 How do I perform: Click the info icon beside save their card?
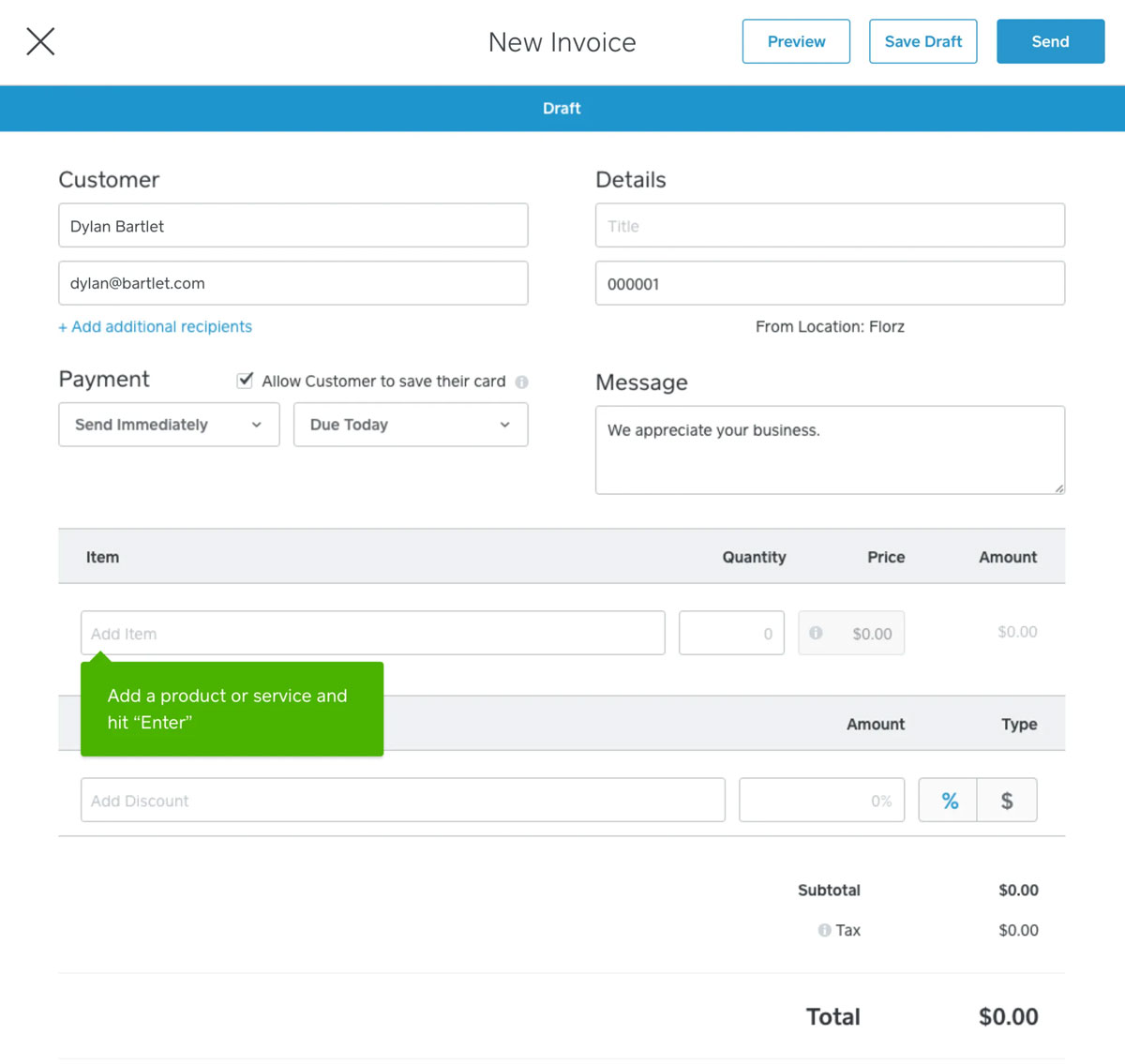click(x=523, y=382)
